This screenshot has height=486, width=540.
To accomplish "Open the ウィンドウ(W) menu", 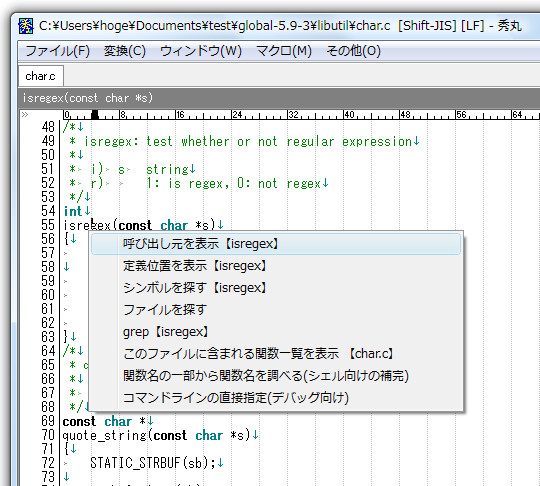I will coord(201,51).
